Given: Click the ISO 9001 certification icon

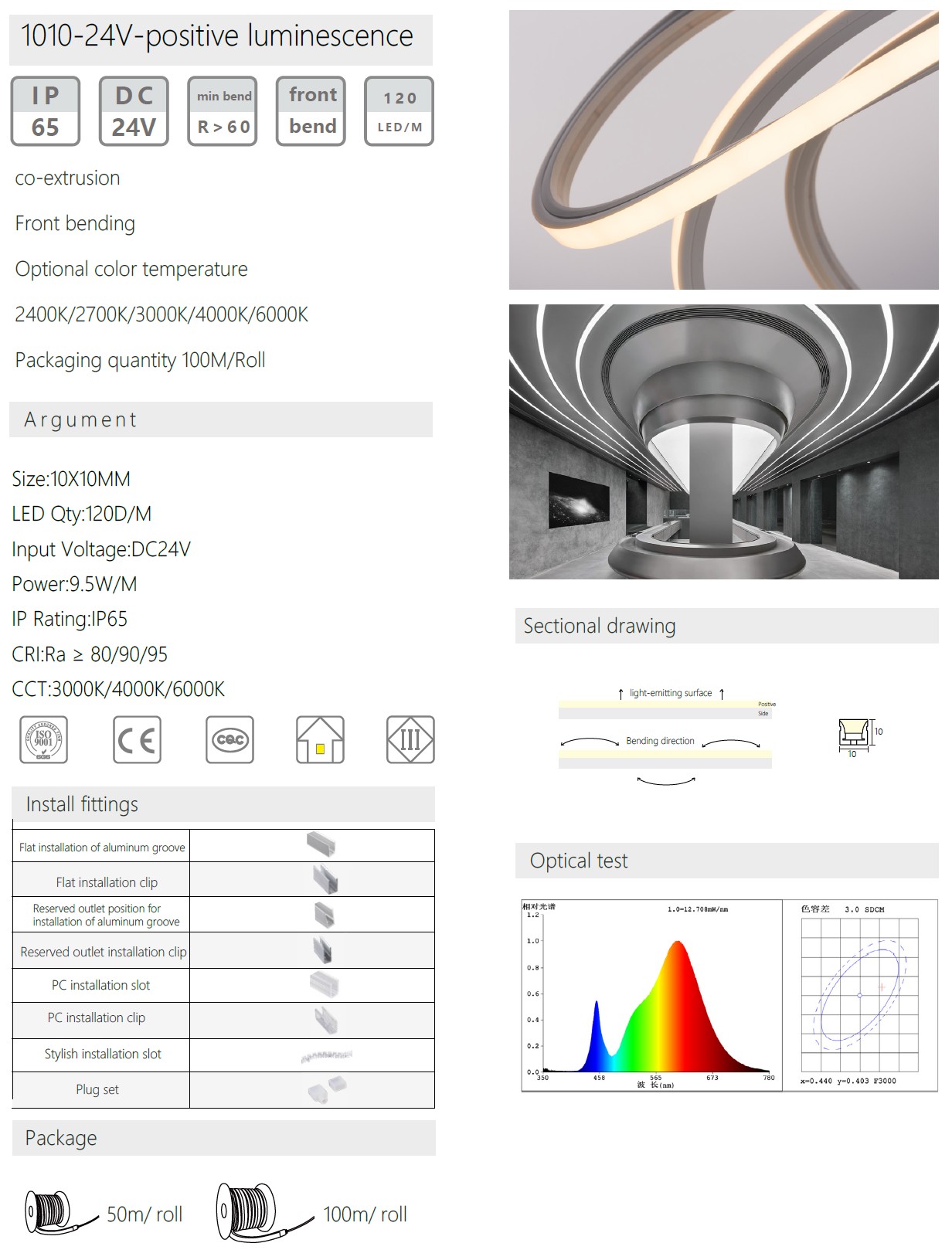Looking at the screenshot, I should pos(43,740).
